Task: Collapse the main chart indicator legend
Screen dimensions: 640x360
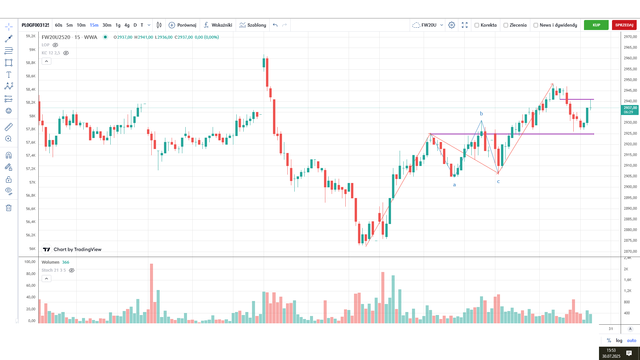Action: pyautogui.click(x=47, y=61)
